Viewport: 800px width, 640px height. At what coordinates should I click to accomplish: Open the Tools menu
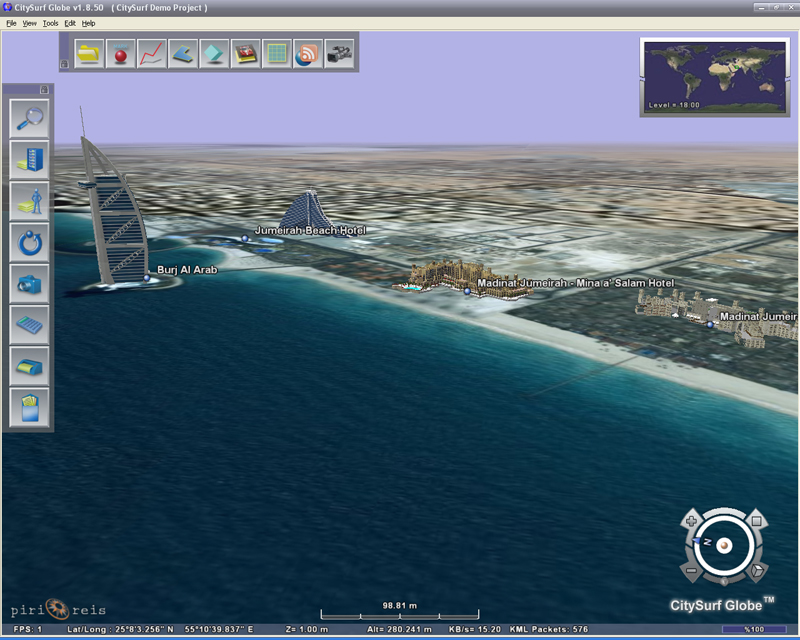(51, 23)
